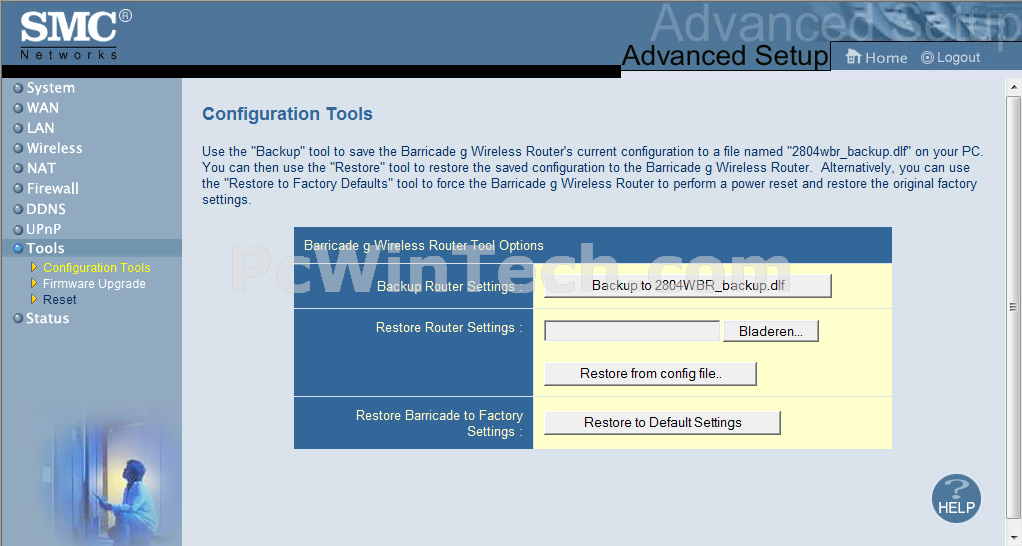The height and width of the screenshot is (546, 1022).
Task: Open the Status menu item
Action: tap(48, 318)
